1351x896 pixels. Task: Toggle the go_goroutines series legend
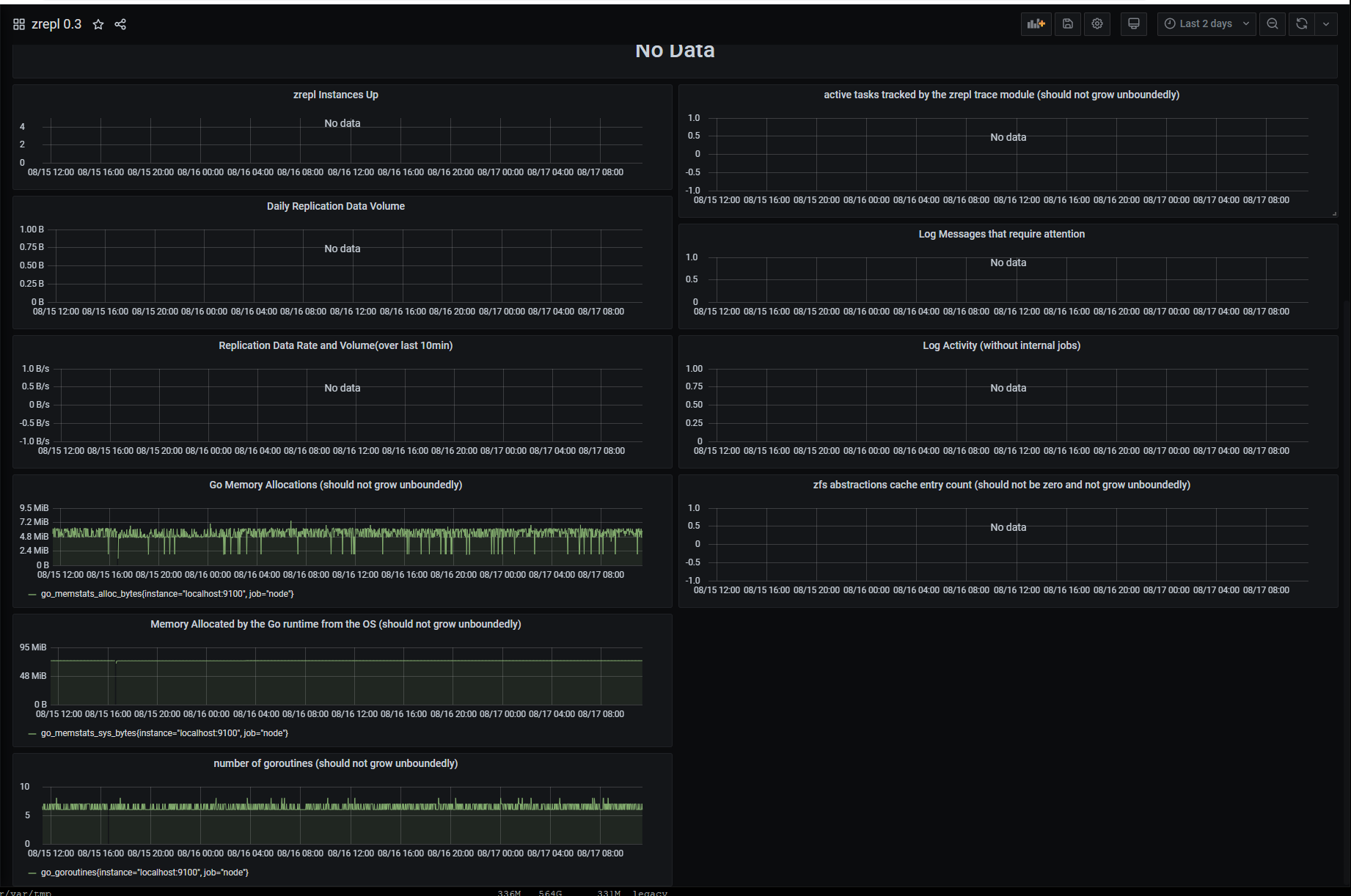(144, 873)
